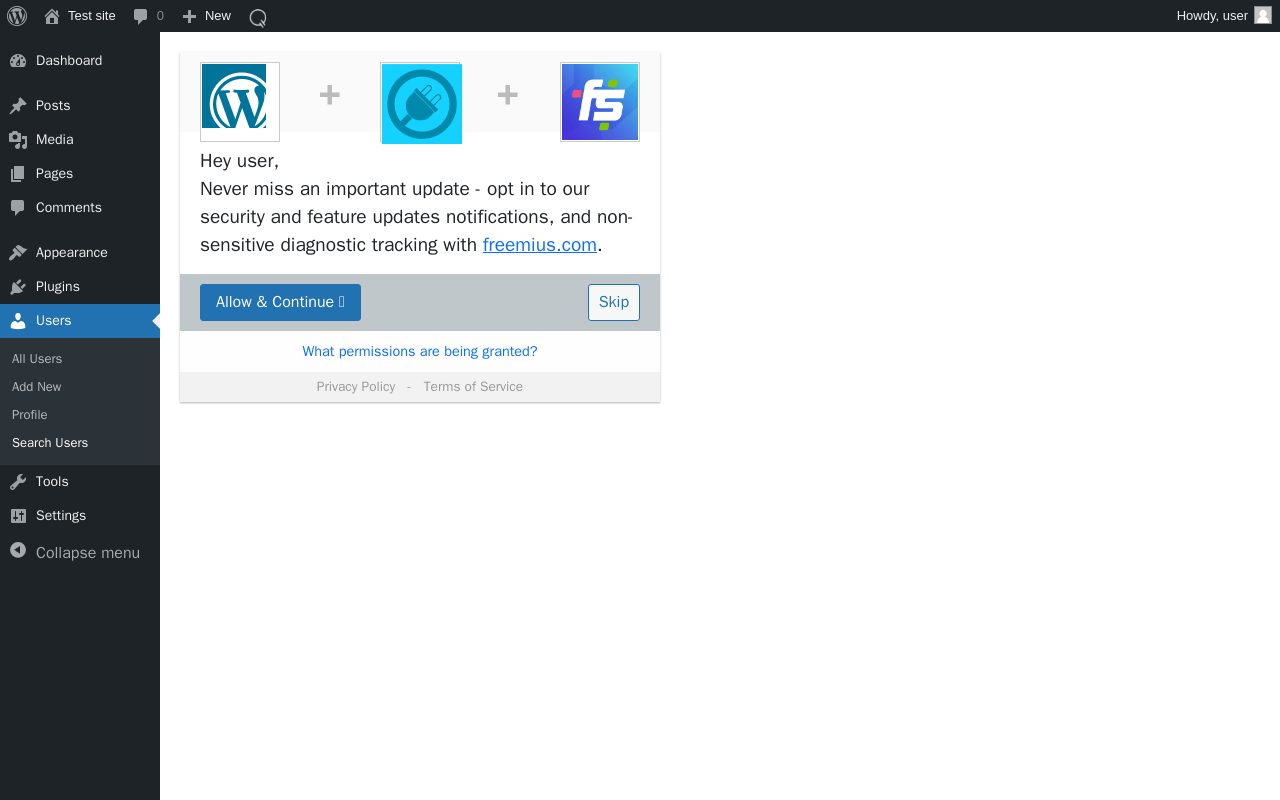Open the Users menu

(80, 320)
